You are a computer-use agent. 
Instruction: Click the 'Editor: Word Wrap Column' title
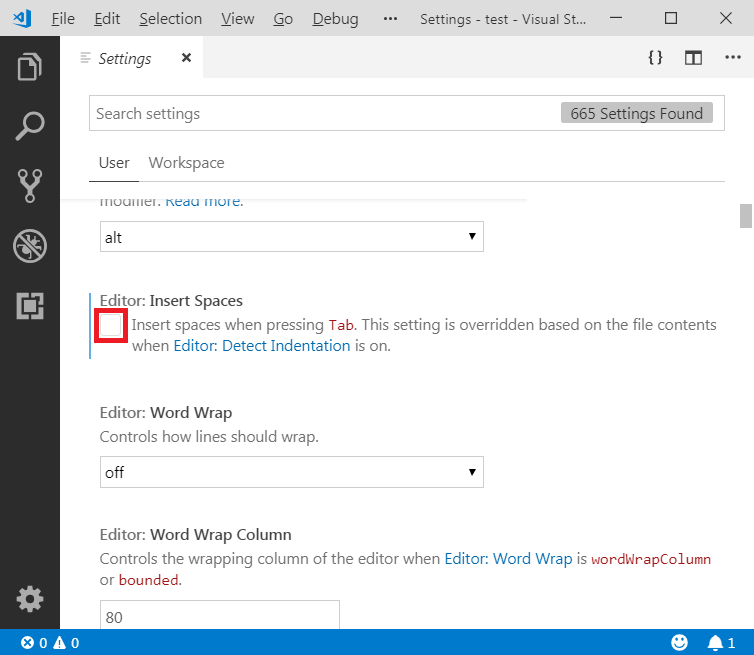196,535
